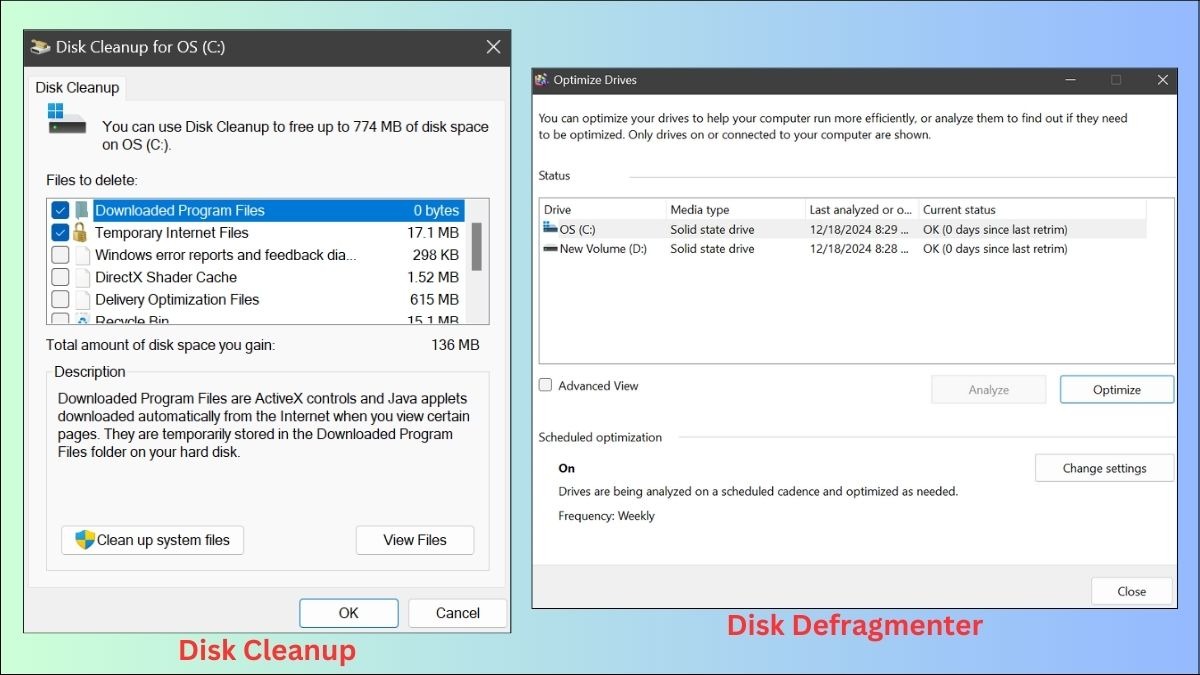Image resolution: width=1200 pixels, height=675 pixels.
Task: Uncheck the Temporary Internet Files checkbox
Action: click(60, 232)
